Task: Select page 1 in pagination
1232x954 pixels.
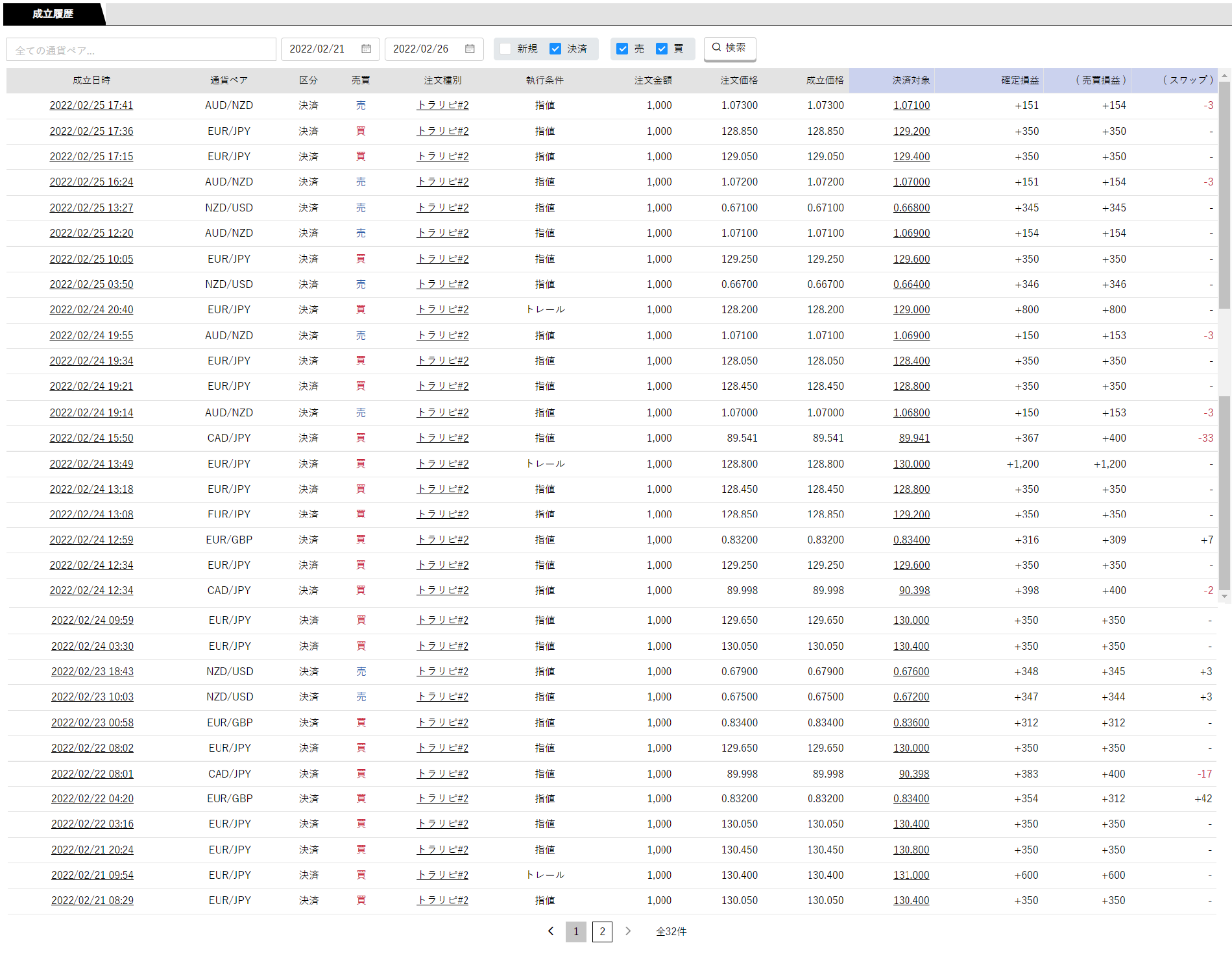Action: click(576, 931)
